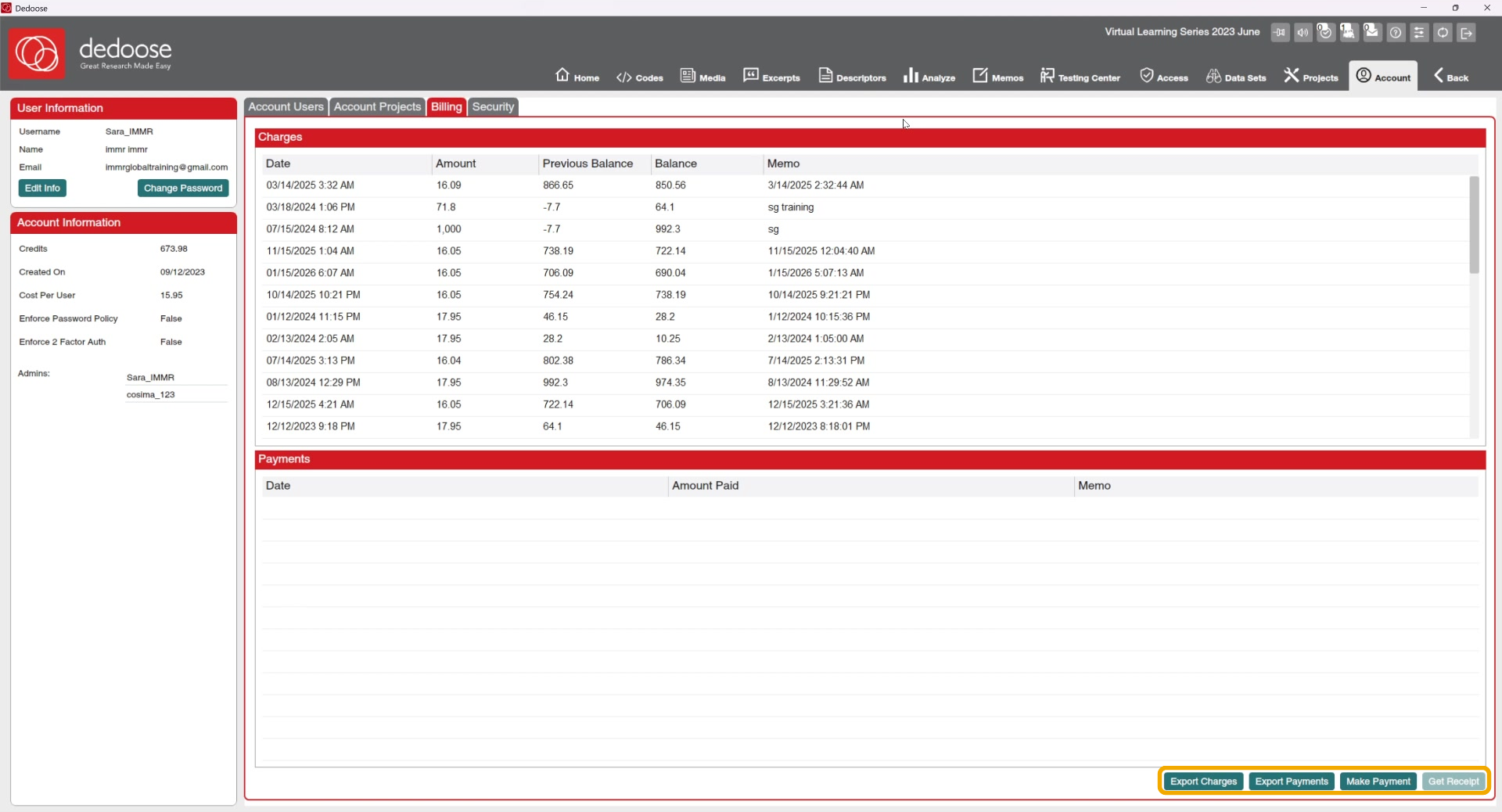The width and height of the screenshot is (1502, 812).
Task: Click the Change Password button
Action: pyautogui.click(x=183, y=189)
